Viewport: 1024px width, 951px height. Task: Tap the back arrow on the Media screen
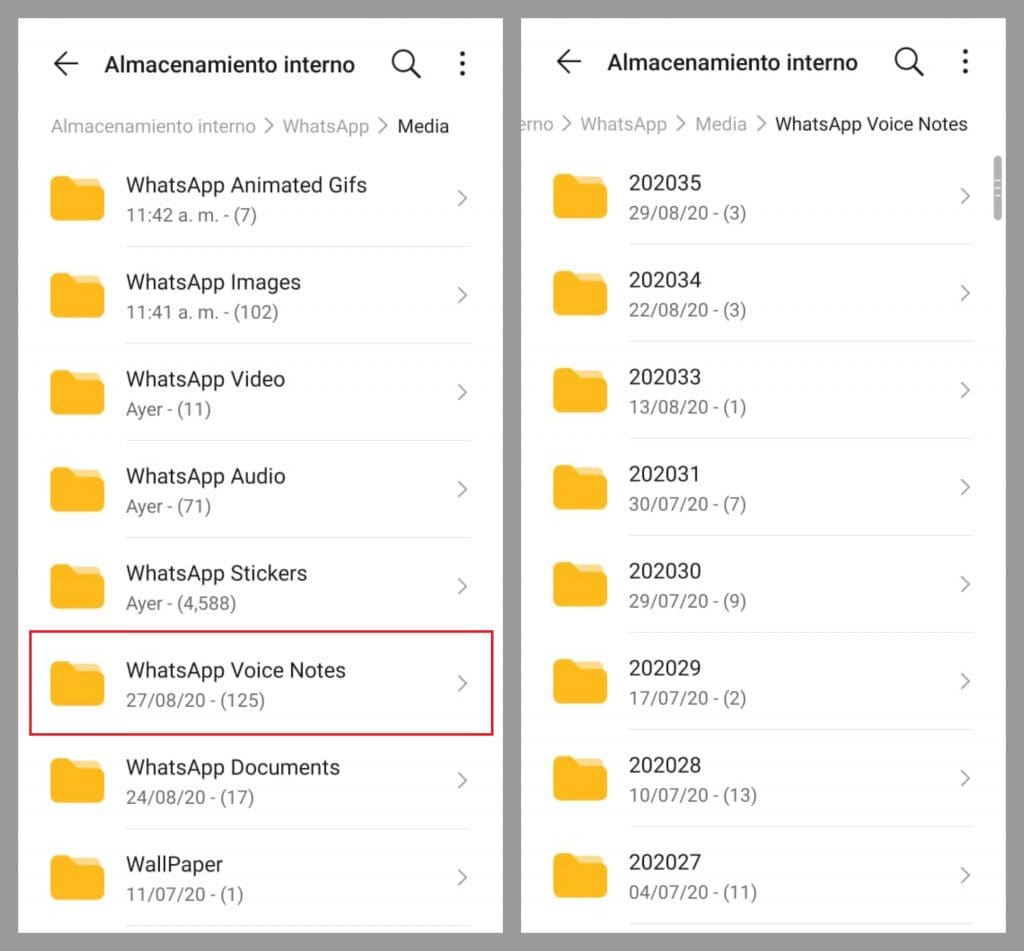66,64
